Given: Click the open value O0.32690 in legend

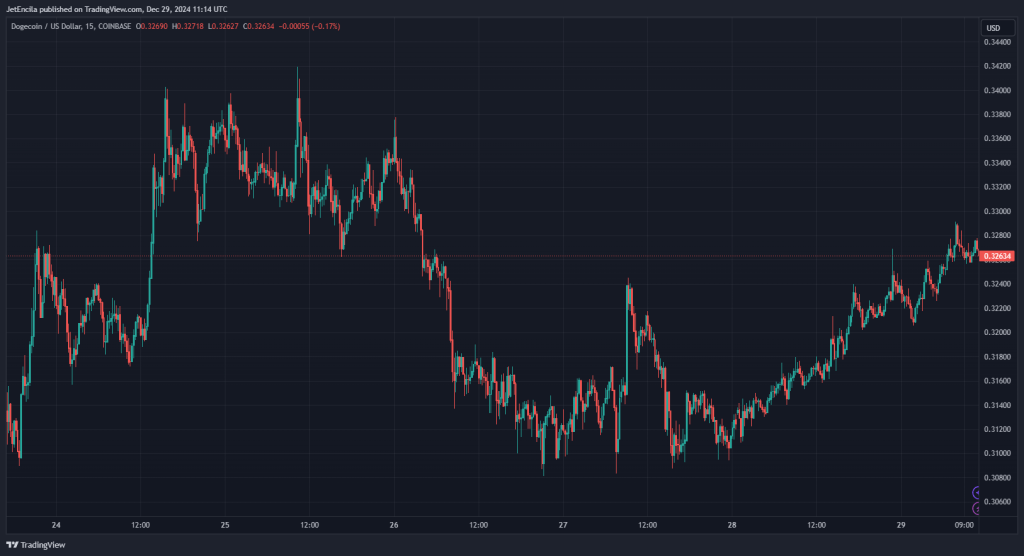Looking at the screenshot, I should coord(152,27).
